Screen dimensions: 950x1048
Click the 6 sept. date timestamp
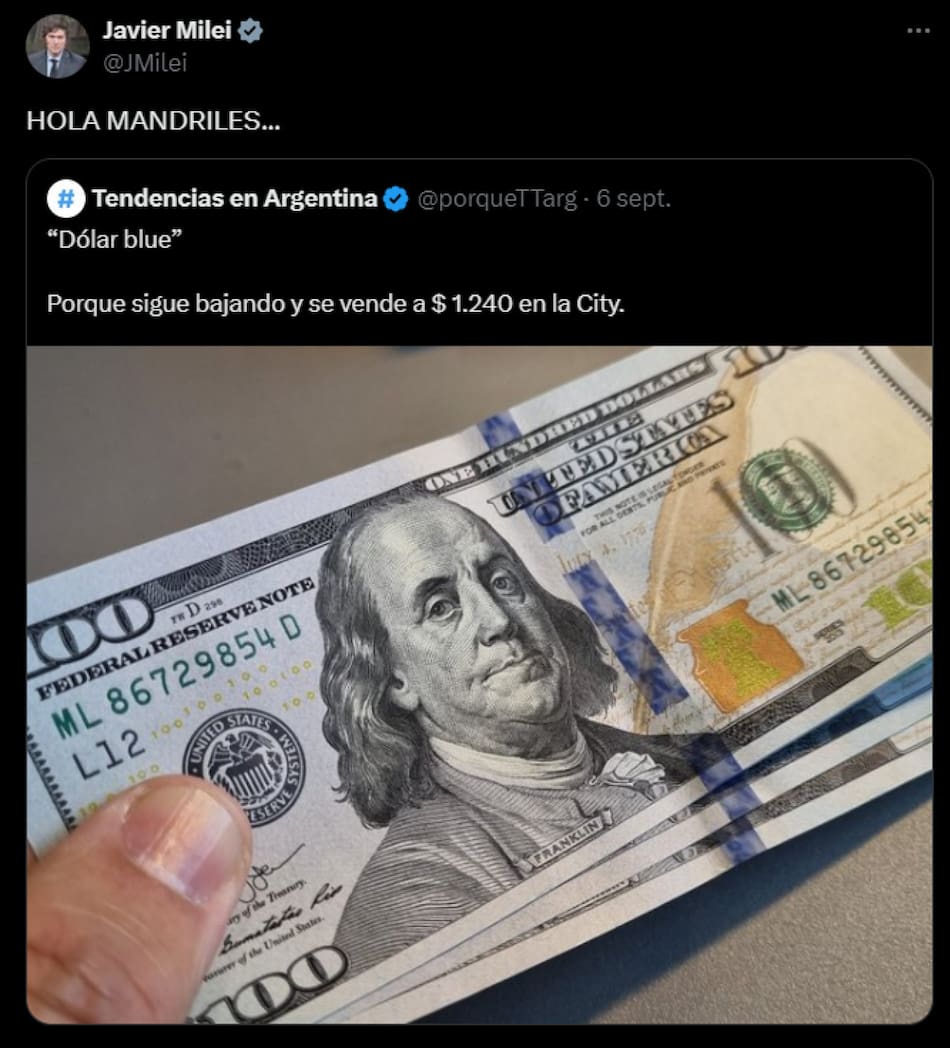pos(633,199)
